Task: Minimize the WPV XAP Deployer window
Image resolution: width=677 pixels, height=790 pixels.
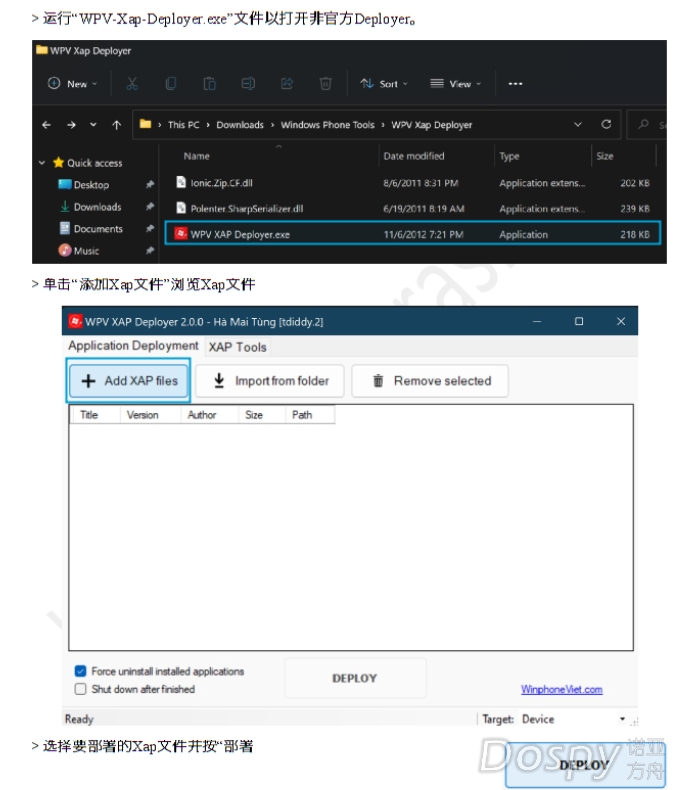Action: tap(537, 321)
